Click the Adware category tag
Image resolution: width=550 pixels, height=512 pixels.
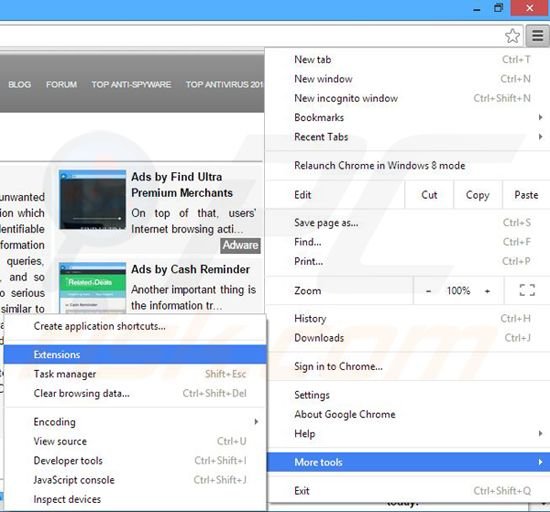[241, 245]
